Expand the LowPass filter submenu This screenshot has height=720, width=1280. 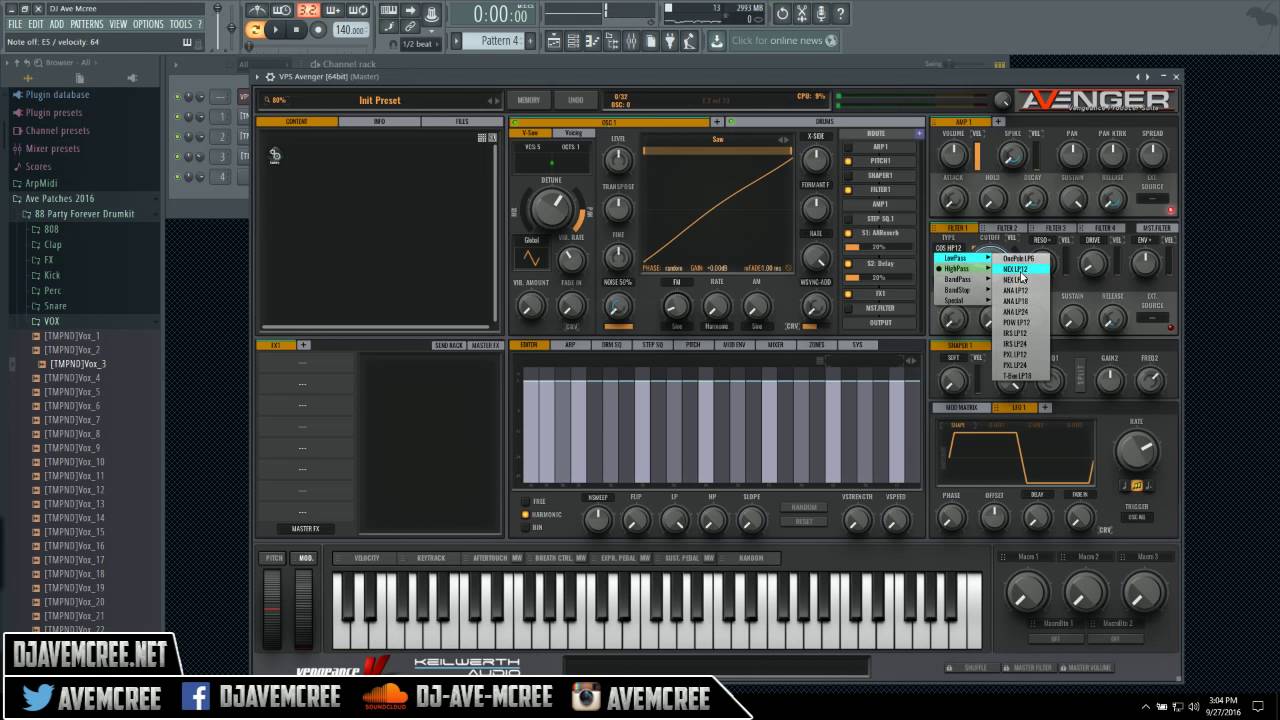tap(962, 258)
